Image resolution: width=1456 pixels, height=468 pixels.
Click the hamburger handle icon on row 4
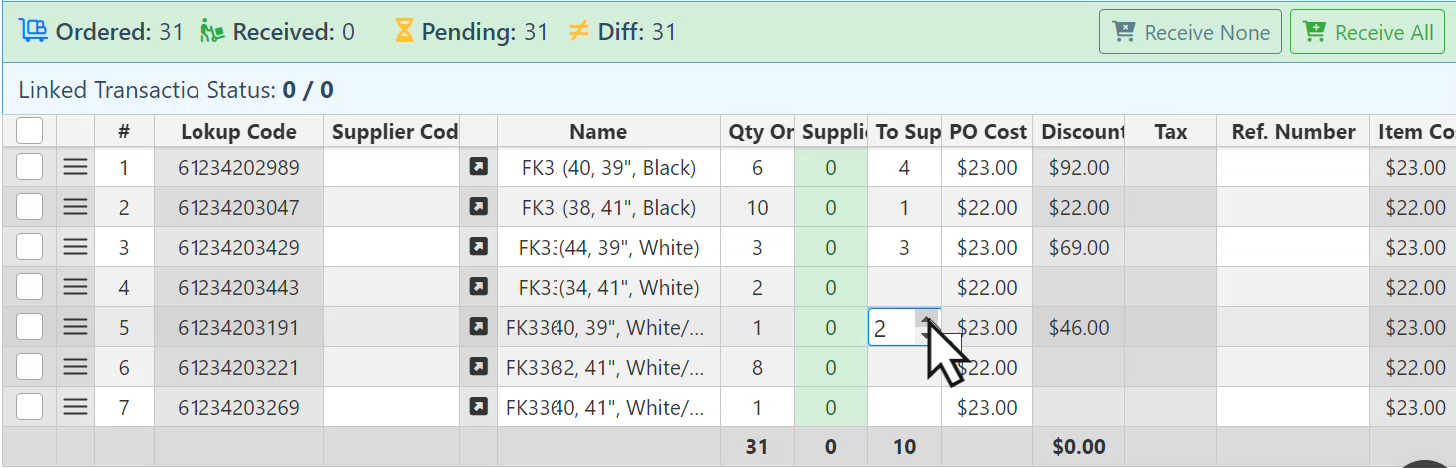(75, 287)
